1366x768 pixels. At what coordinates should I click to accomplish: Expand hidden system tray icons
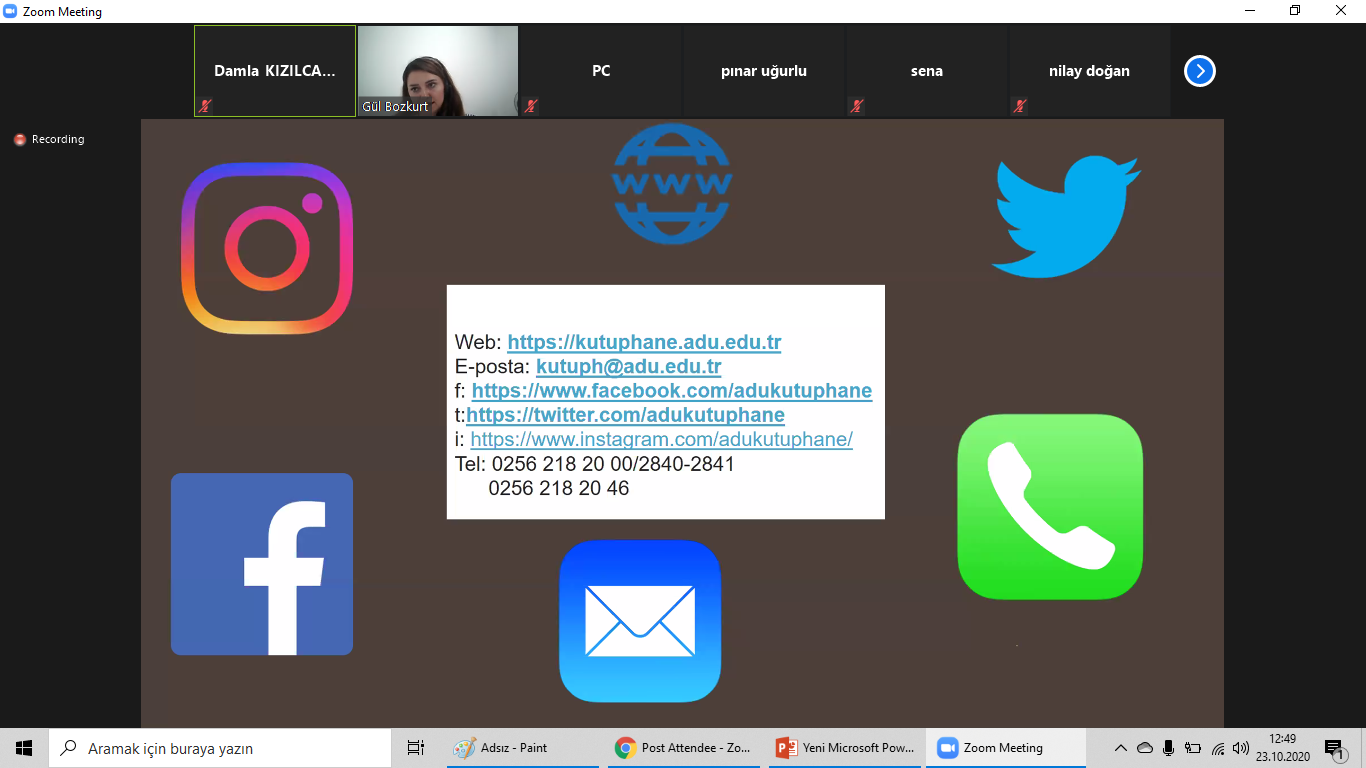1120,748
